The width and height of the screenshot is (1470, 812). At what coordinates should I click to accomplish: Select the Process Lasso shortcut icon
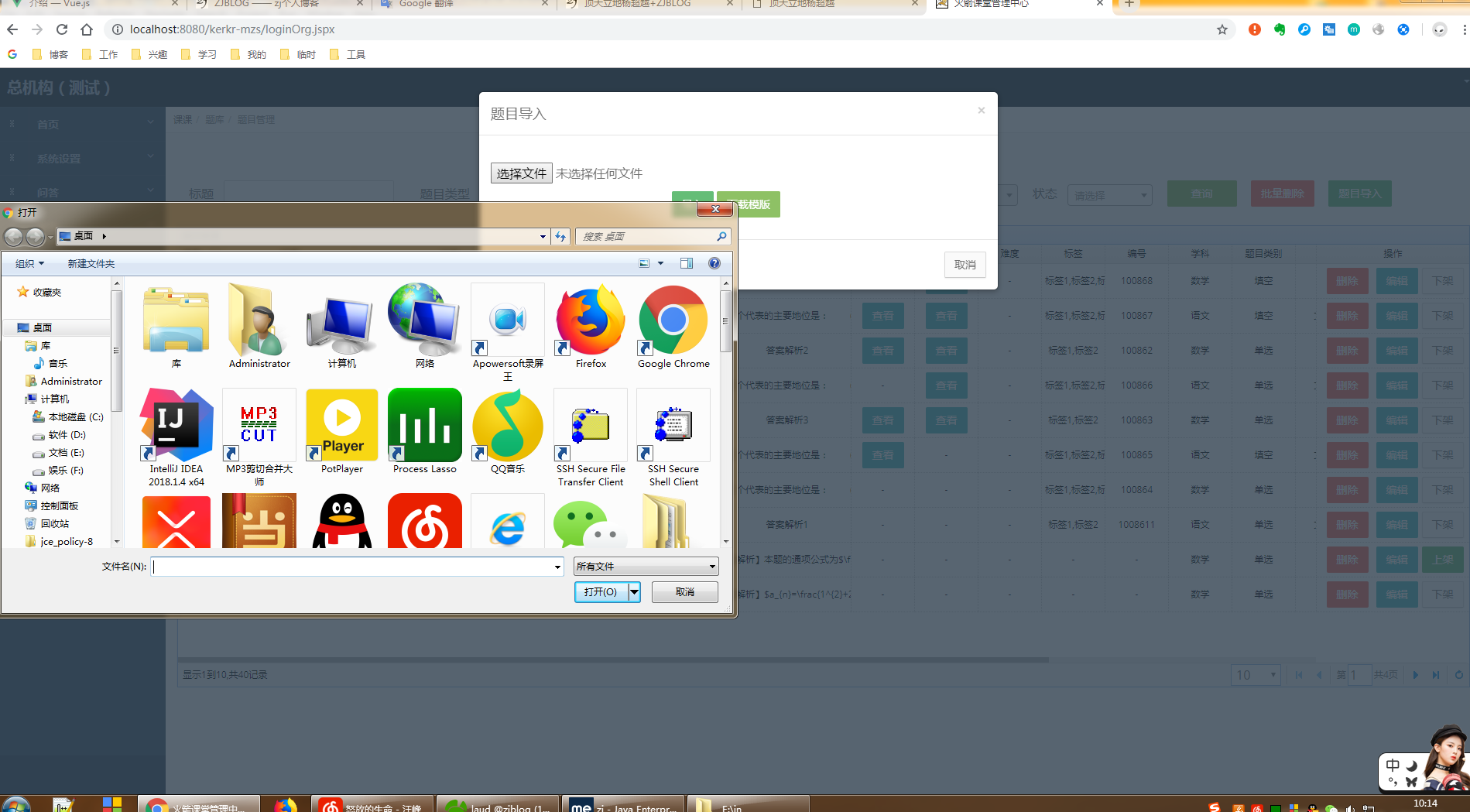[x=424, y=425]
